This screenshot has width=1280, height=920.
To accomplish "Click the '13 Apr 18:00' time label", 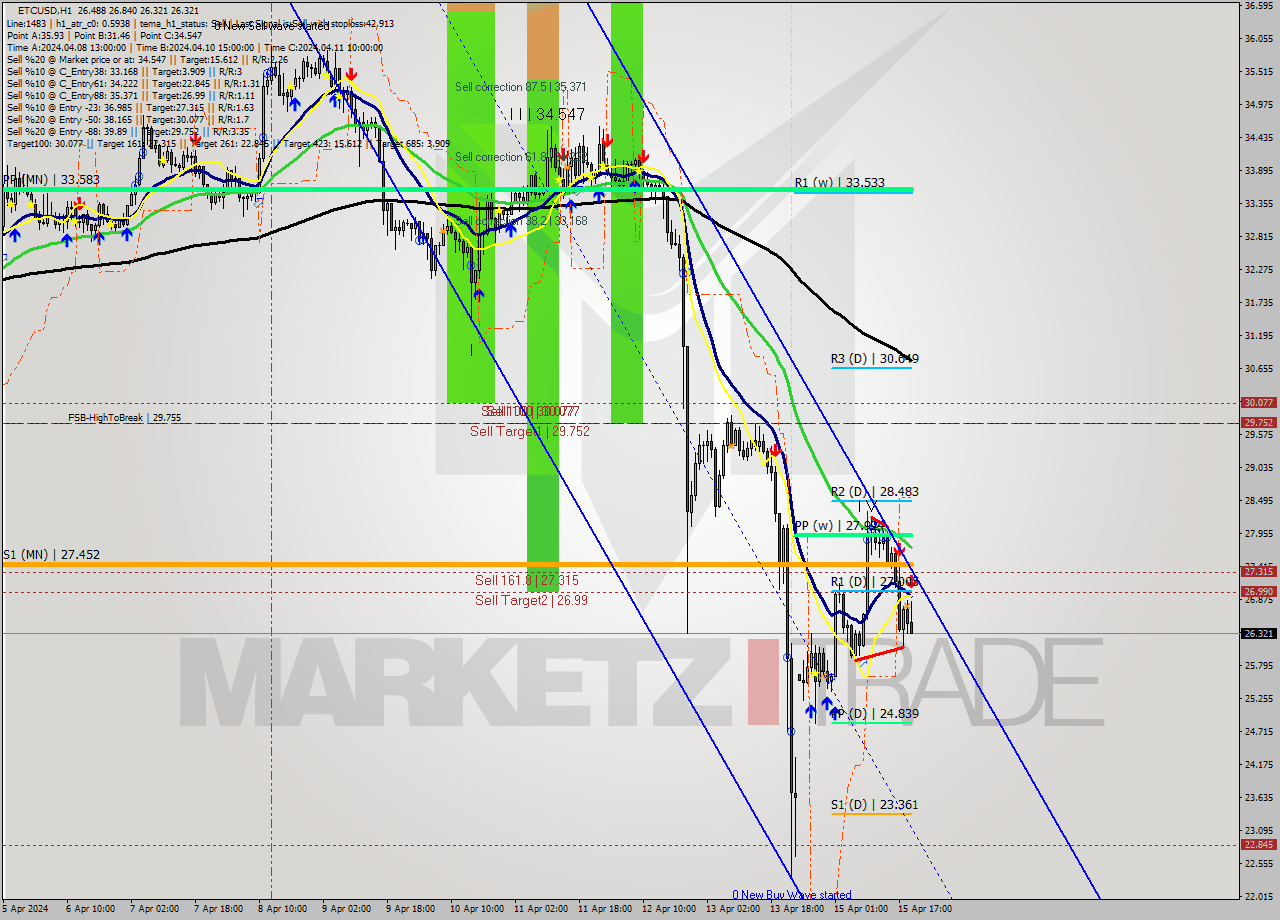I will coord(796,909).
